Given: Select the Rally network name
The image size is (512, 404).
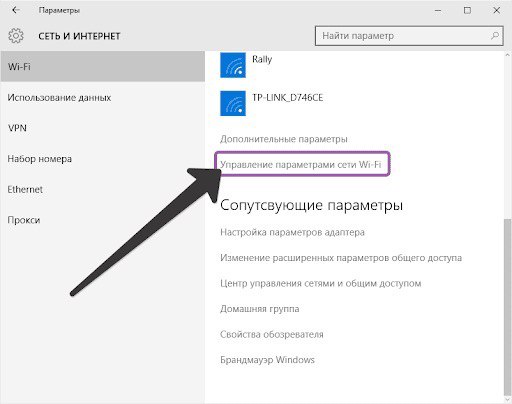Looking at the screenshot, I should [x=262, y=60].
